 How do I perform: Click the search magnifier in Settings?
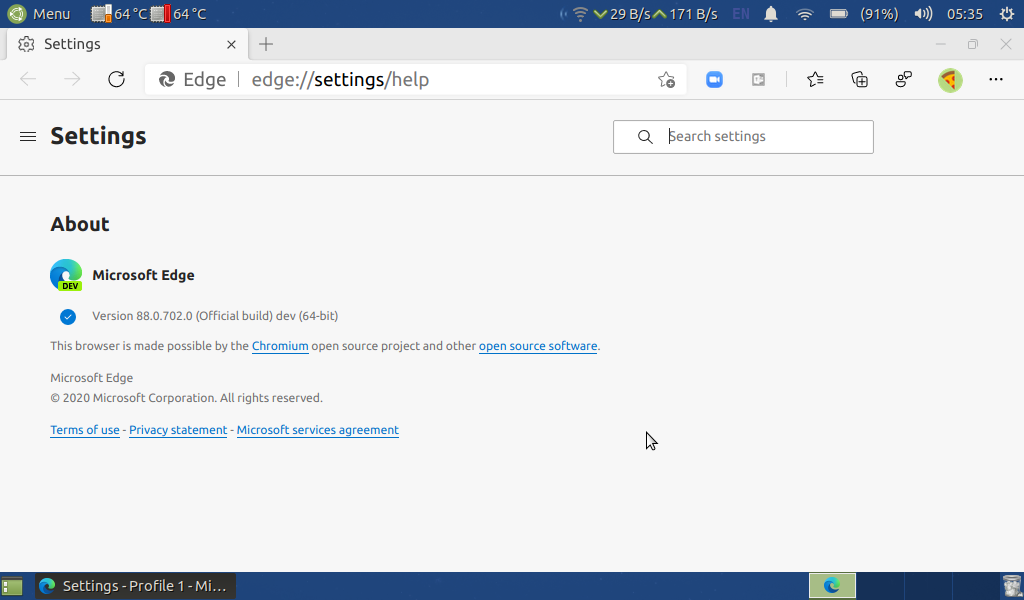[x=645, y=137]
